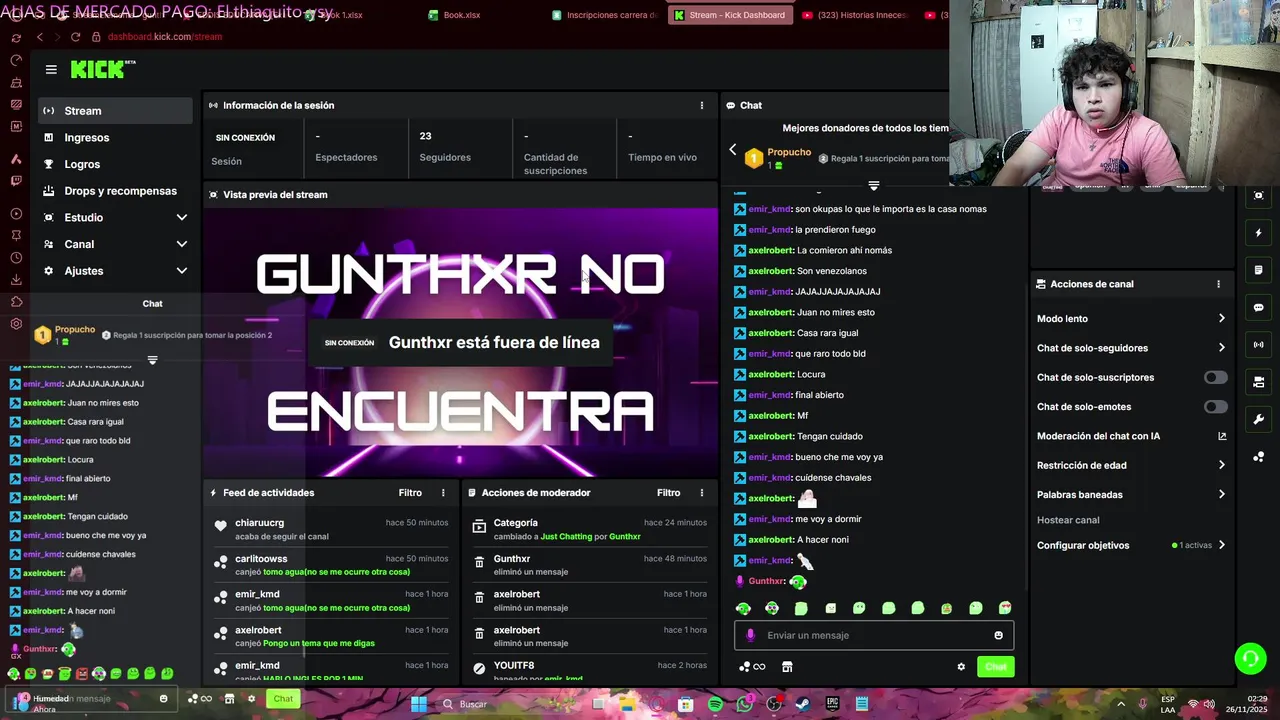Open the hamburger menu beside Kick logo
Viewport: 1280px width, 720px height.
pos(51,69)
